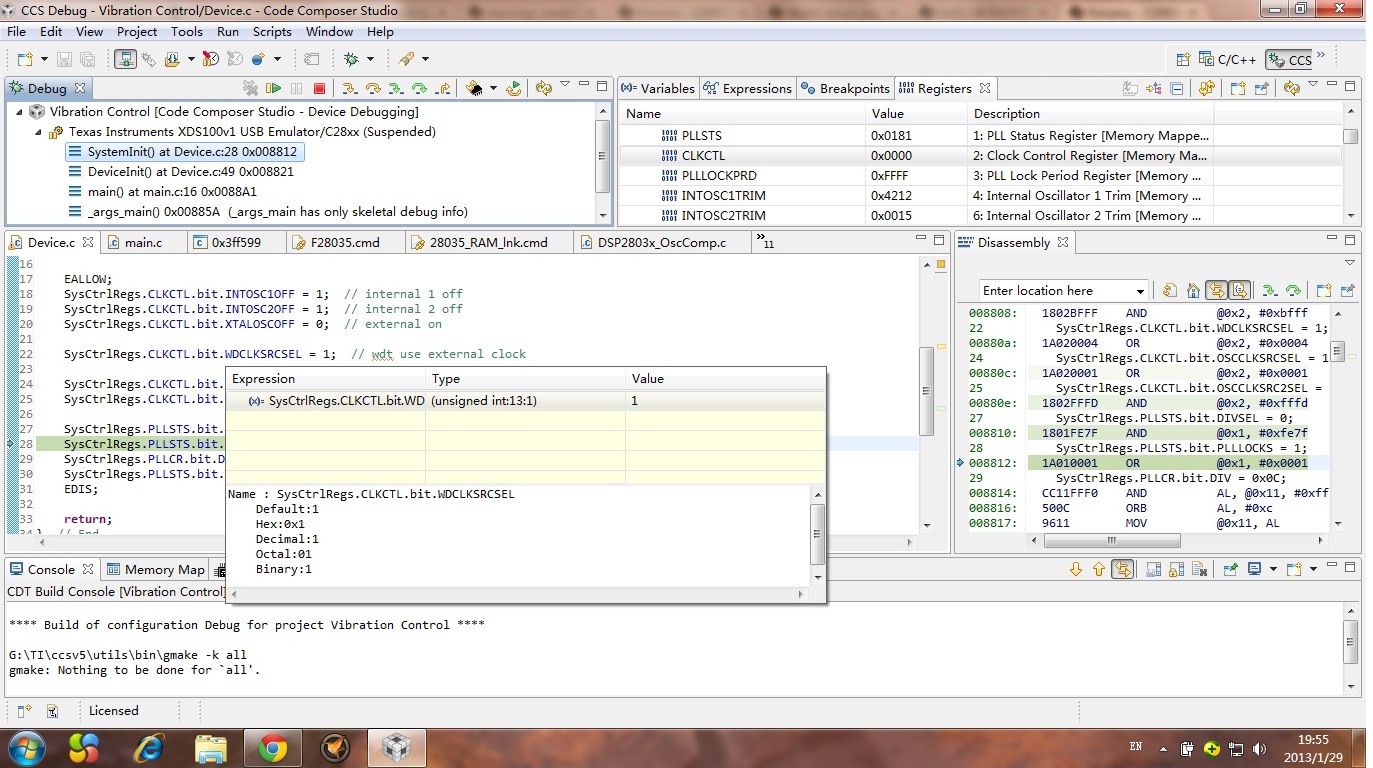This screenshot has width=1373, height=768.
Task: Click the Load Program folder icon
Action: point(172,59)
